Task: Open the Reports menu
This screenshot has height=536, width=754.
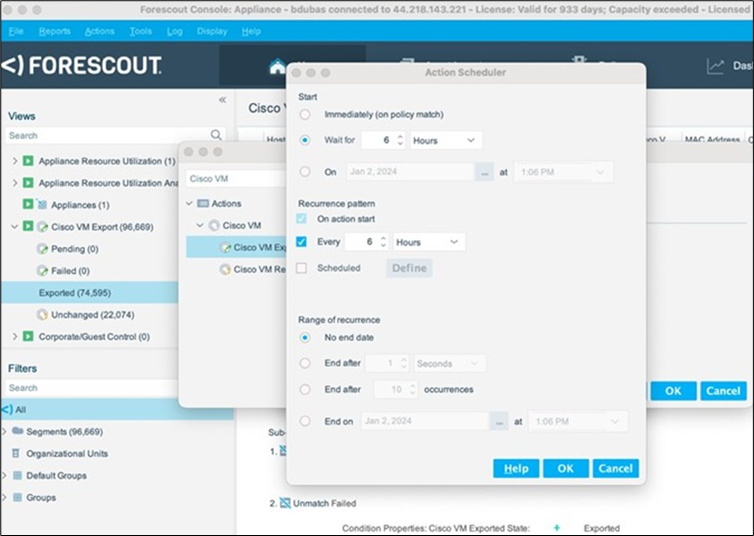Action: tap(54, 31)
